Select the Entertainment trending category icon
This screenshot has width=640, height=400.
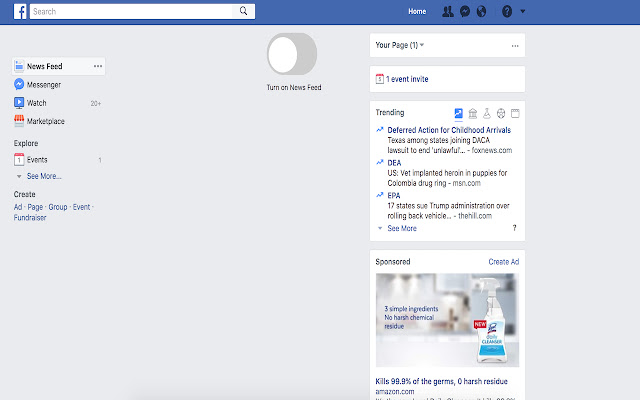pos(515,113)
